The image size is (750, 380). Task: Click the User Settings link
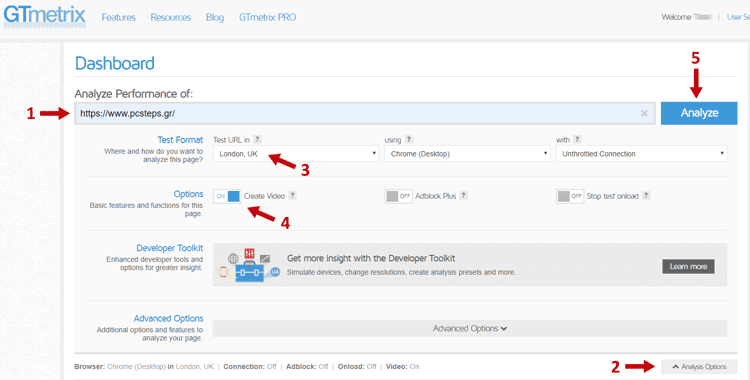(738, 17)
